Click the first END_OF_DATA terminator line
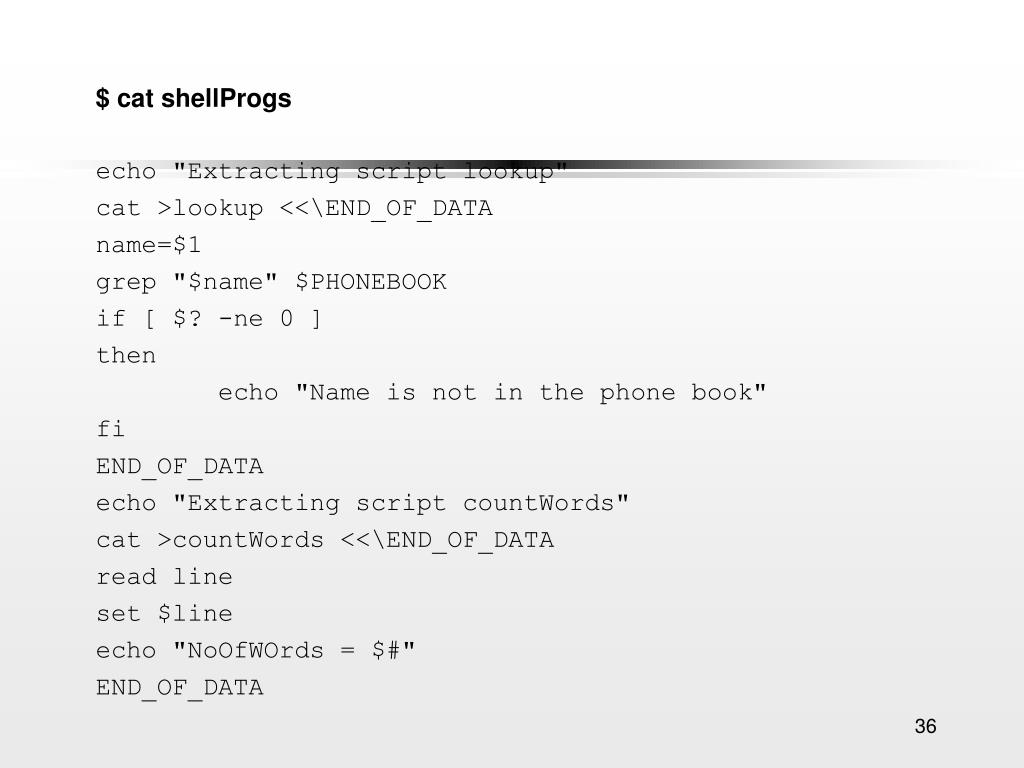This screenshot has height=768, width=1024. pos(180,467)
